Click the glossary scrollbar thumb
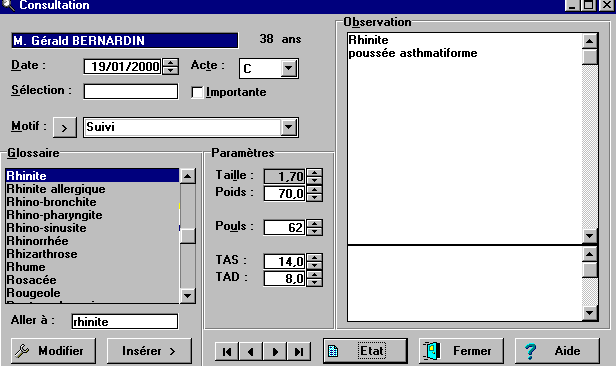Screen dimensions: 616x366 coord(187,236)
